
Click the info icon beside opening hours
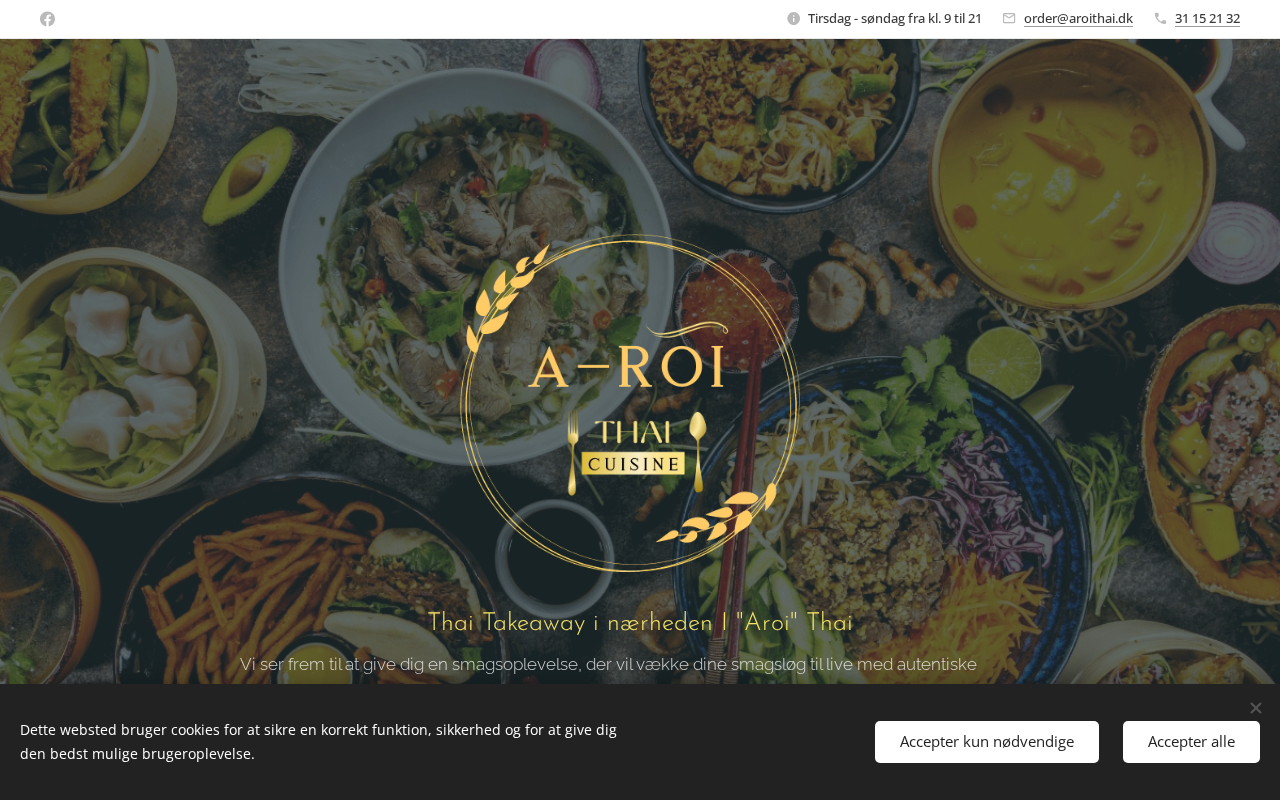[794, 18]
